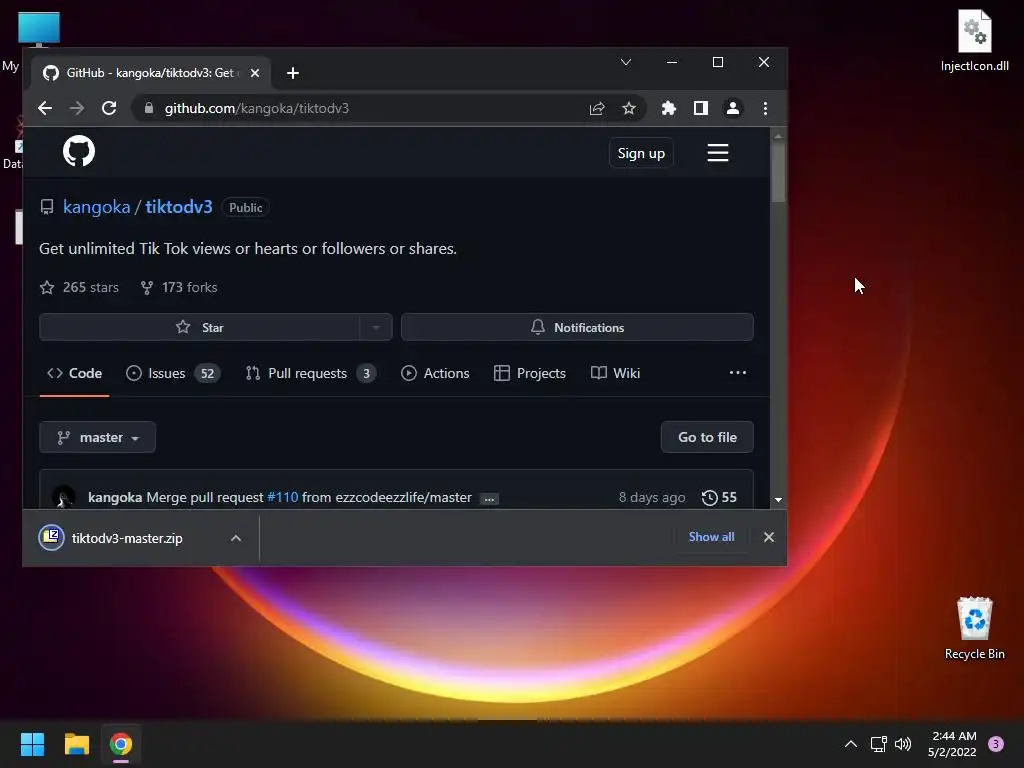This screenshot has height=768, width=1024.
Task: Click the '8 days ago' commit timestamp
Action: pyautogui.click(x=652, y=498)
